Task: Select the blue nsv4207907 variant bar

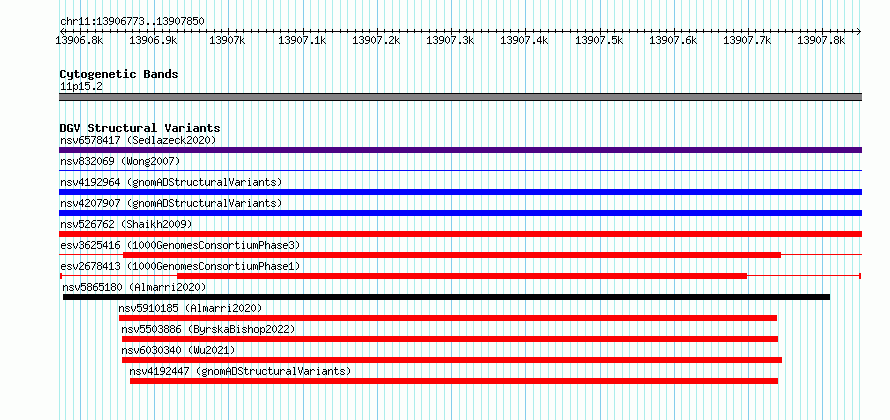Action: (460, 213)
